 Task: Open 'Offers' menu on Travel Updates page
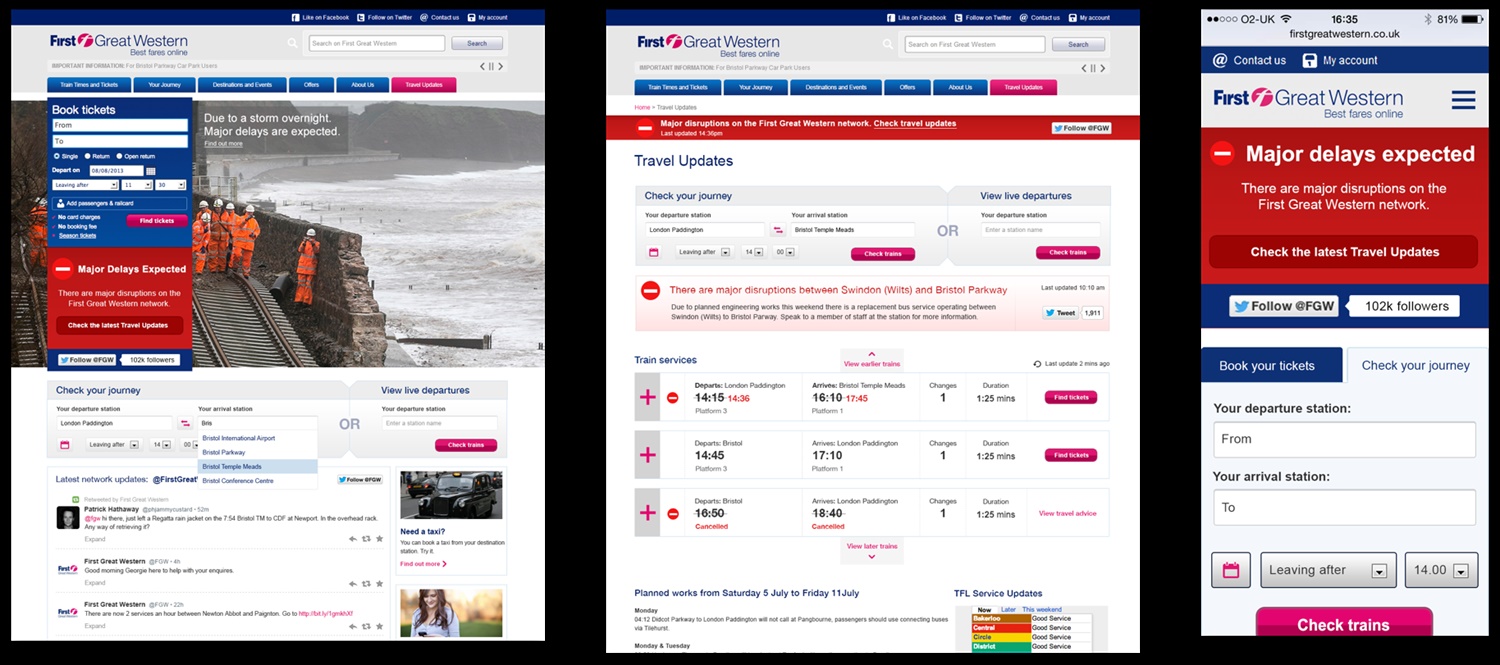[907, 87]
